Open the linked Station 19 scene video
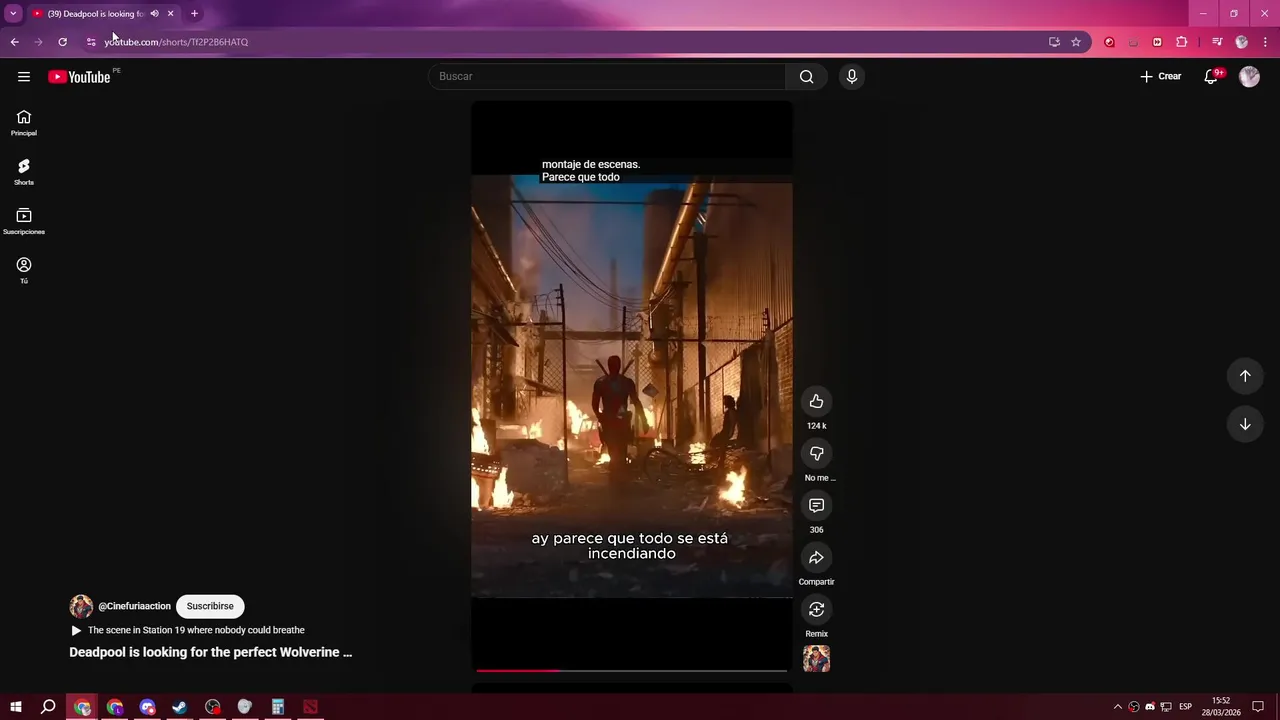This screenshot has width=1280, height=720. (x=196, y=630)
